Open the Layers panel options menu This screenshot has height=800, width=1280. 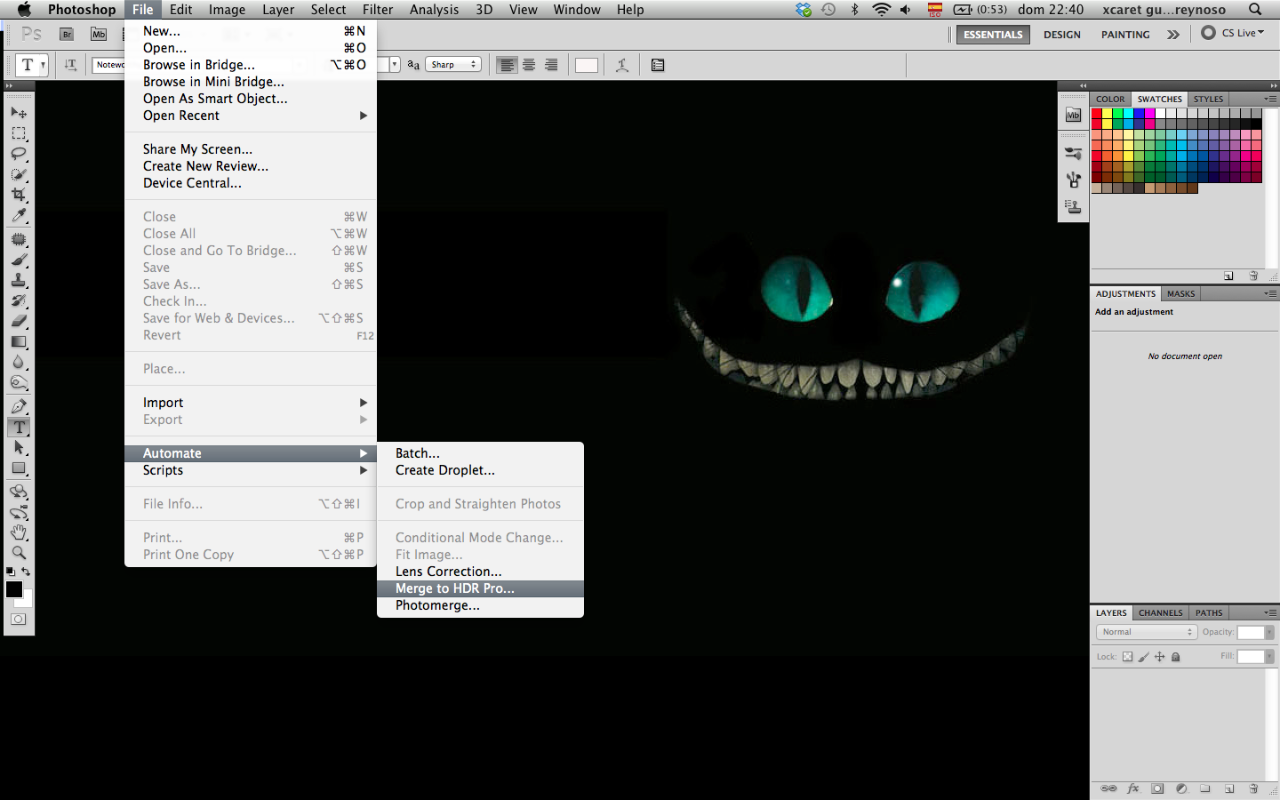[1269, 613]
